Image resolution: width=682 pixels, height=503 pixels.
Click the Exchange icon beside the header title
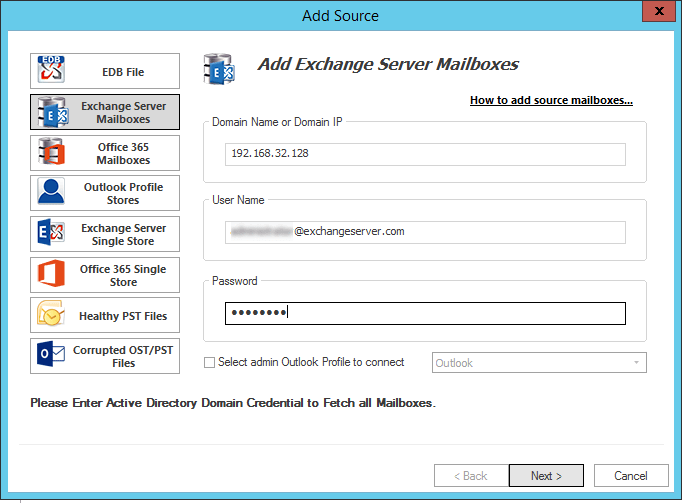click(219, 69)
